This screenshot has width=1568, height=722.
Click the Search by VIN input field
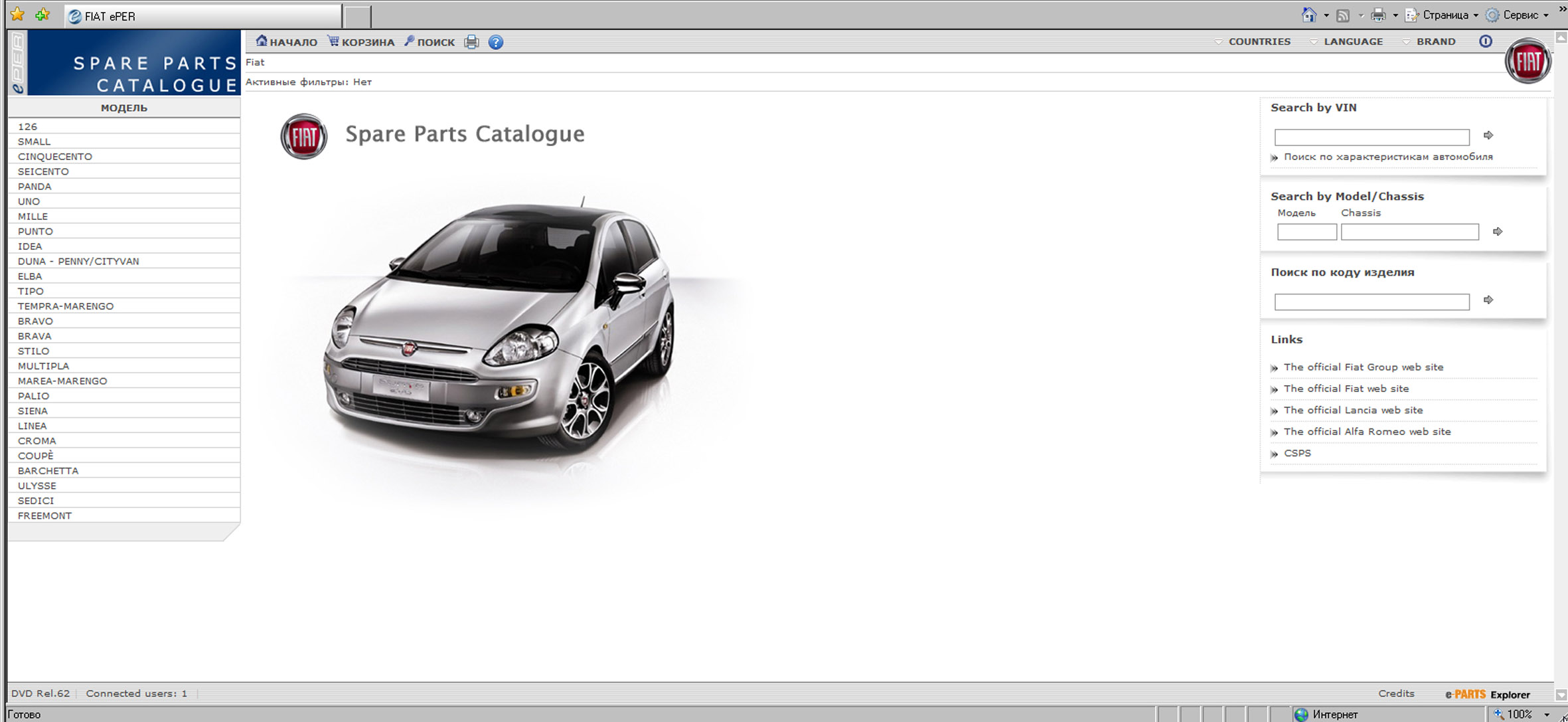(1372, 137)
